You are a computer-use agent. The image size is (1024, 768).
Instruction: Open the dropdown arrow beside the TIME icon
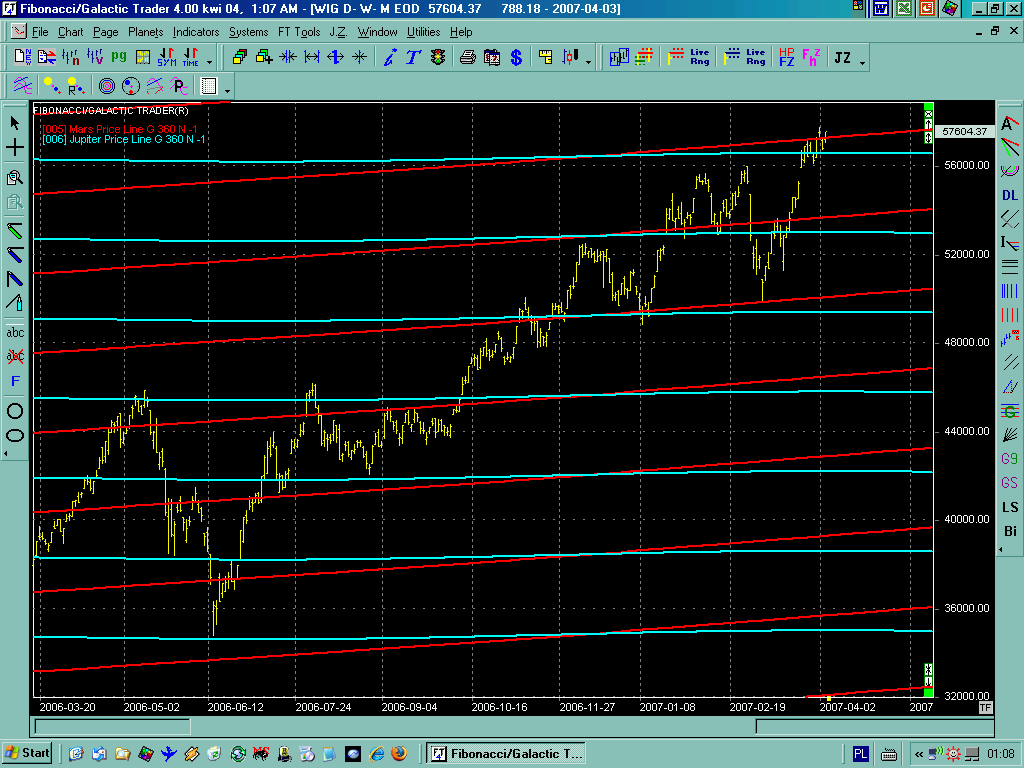(x=208, y=62)
